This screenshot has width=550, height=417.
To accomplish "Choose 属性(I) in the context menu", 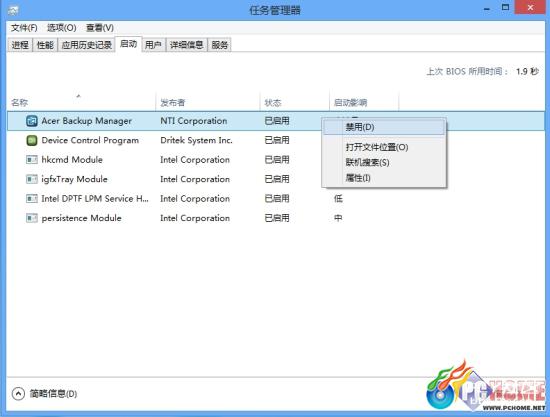I will [384, 178].
